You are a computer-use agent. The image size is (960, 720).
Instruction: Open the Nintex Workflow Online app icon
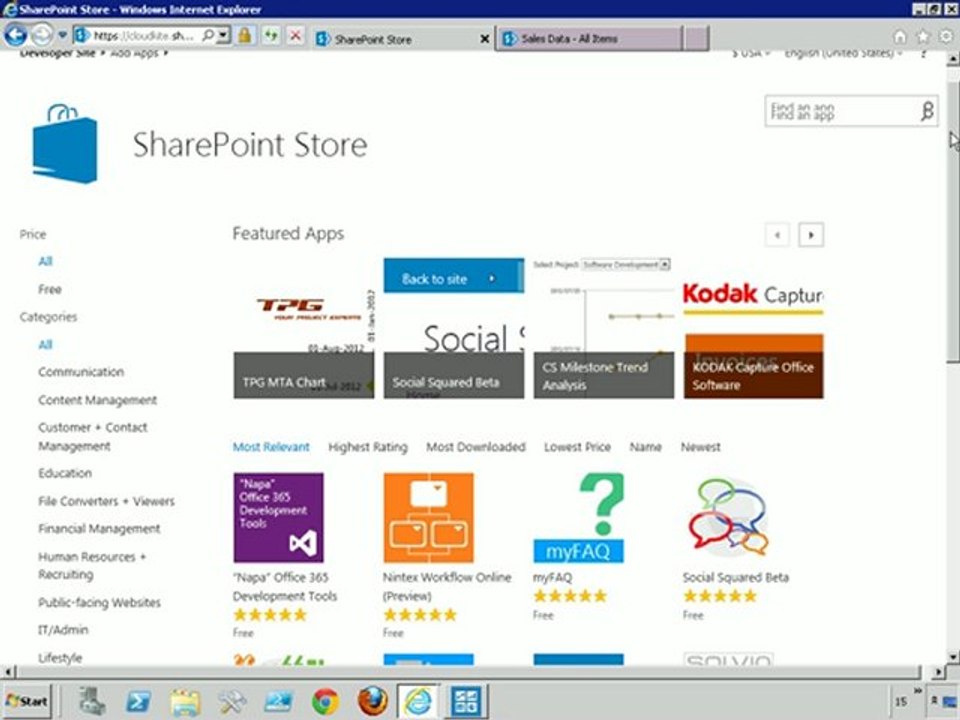429,518
